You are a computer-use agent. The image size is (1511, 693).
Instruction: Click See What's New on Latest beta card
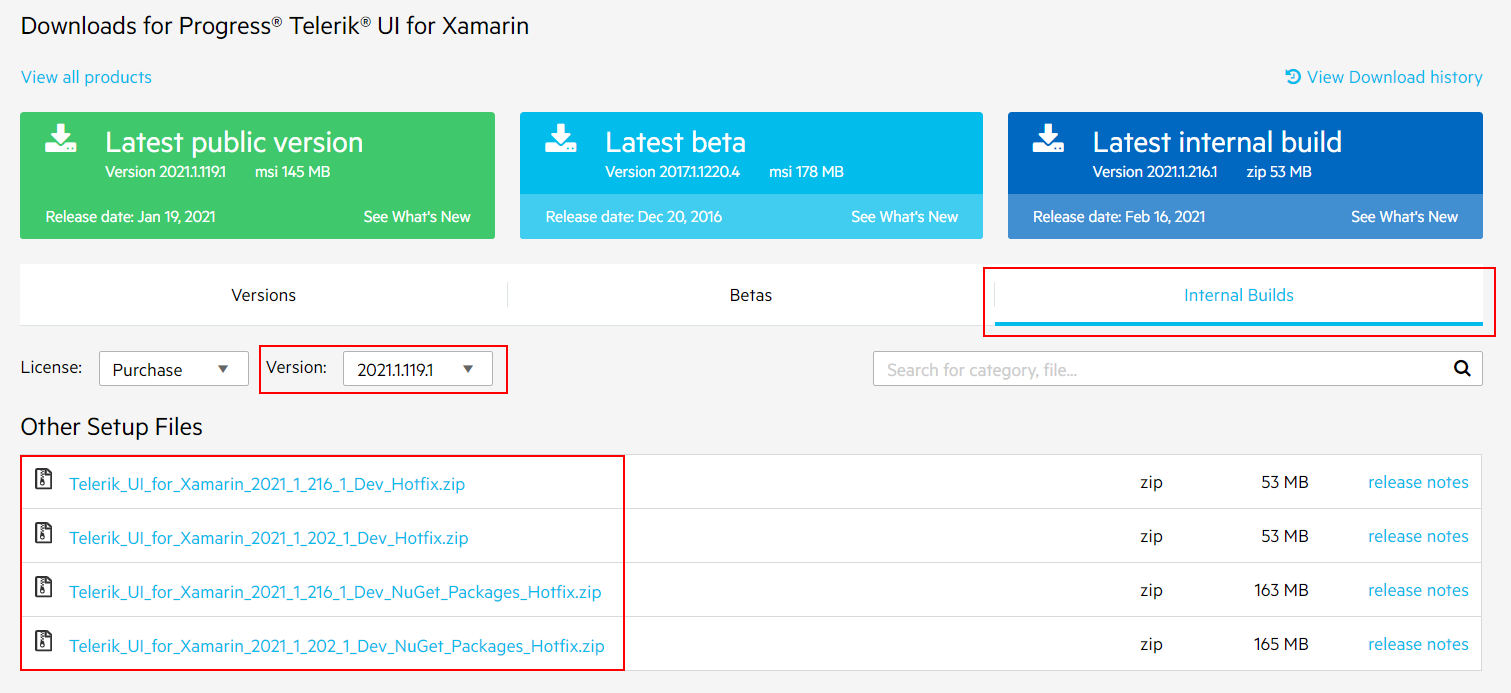(x=905, y=216)
